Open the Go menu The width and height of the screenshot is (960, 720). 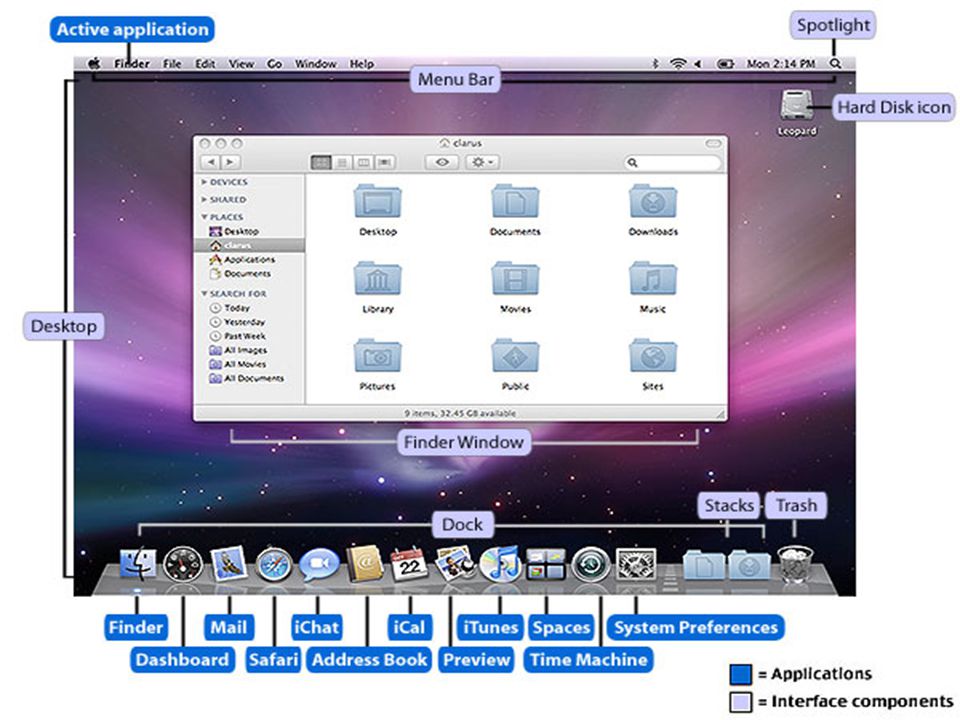coord(274,64)
